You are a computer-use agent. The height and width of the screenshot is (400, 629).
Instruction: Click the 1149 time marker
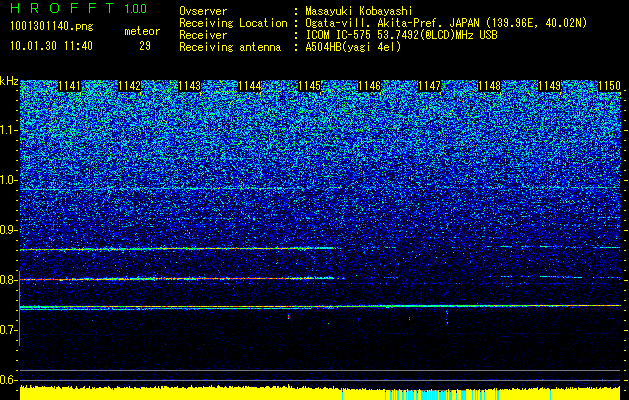click(x=550, y=86)
